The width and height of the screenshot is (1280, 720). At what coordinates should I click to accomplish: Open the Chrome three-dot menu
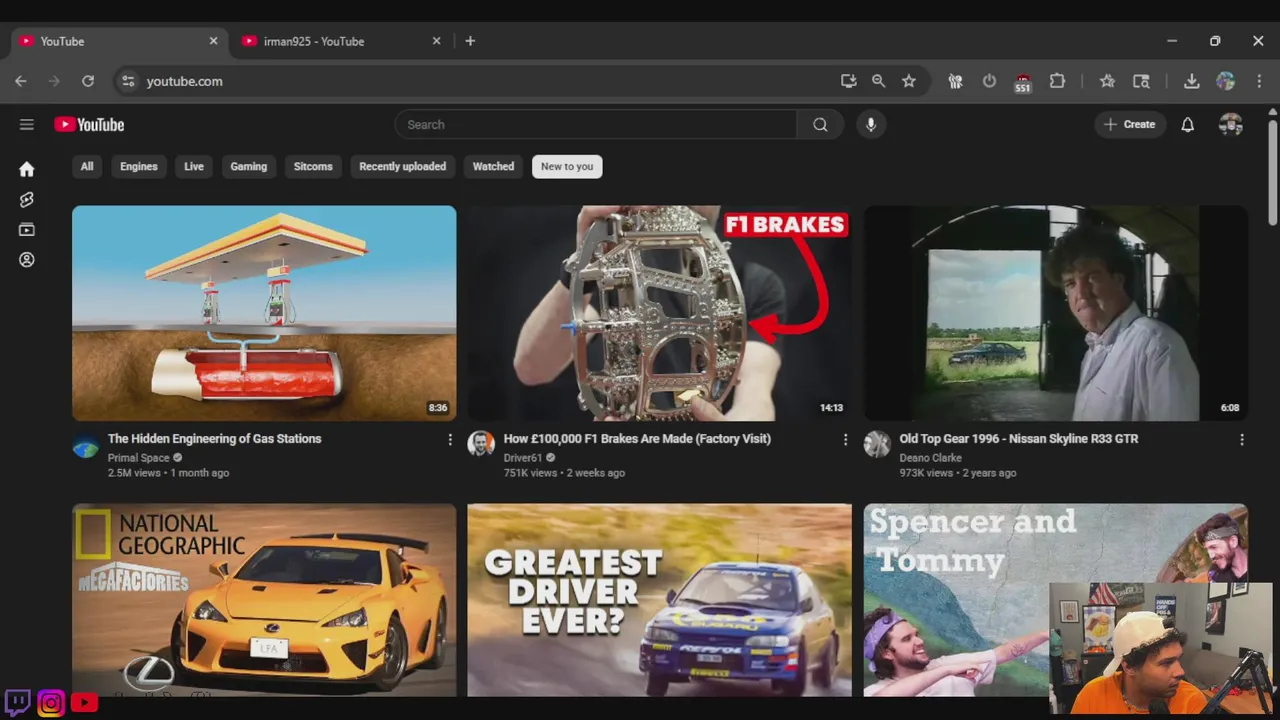click(x=1259, y=81)
